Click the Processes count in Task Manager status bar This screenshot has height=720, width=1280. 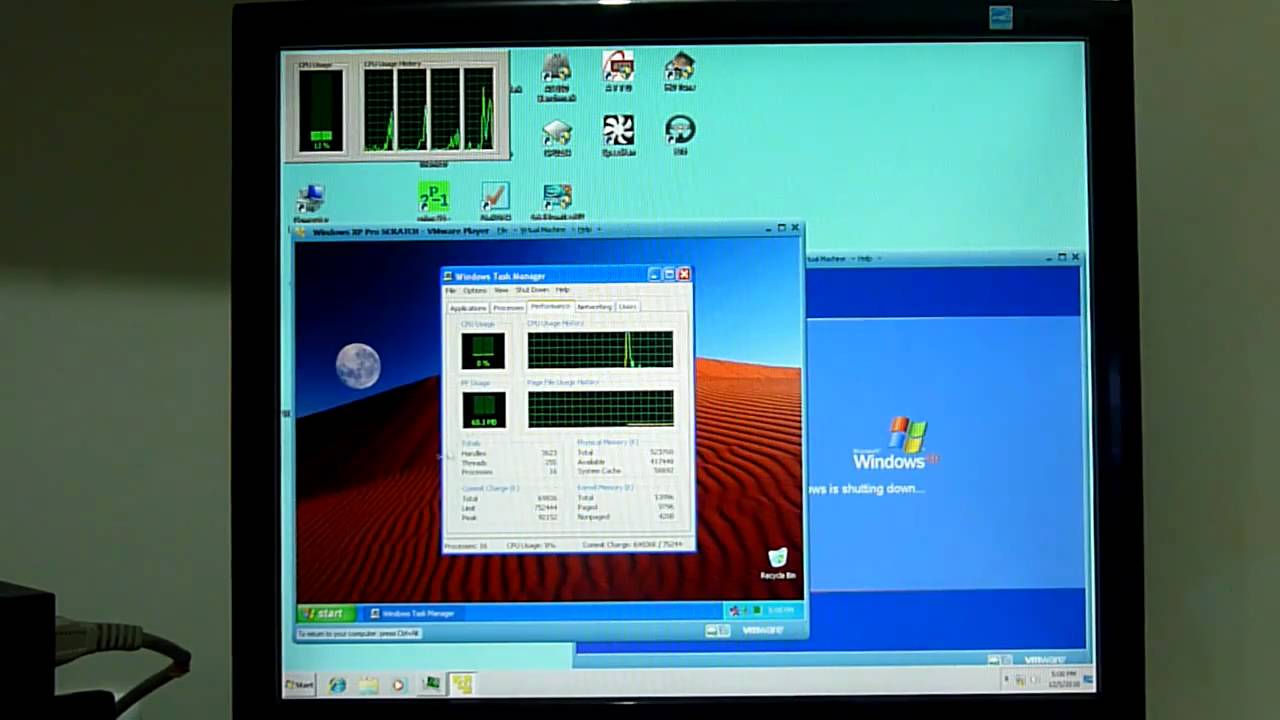(x=466, y=546)
